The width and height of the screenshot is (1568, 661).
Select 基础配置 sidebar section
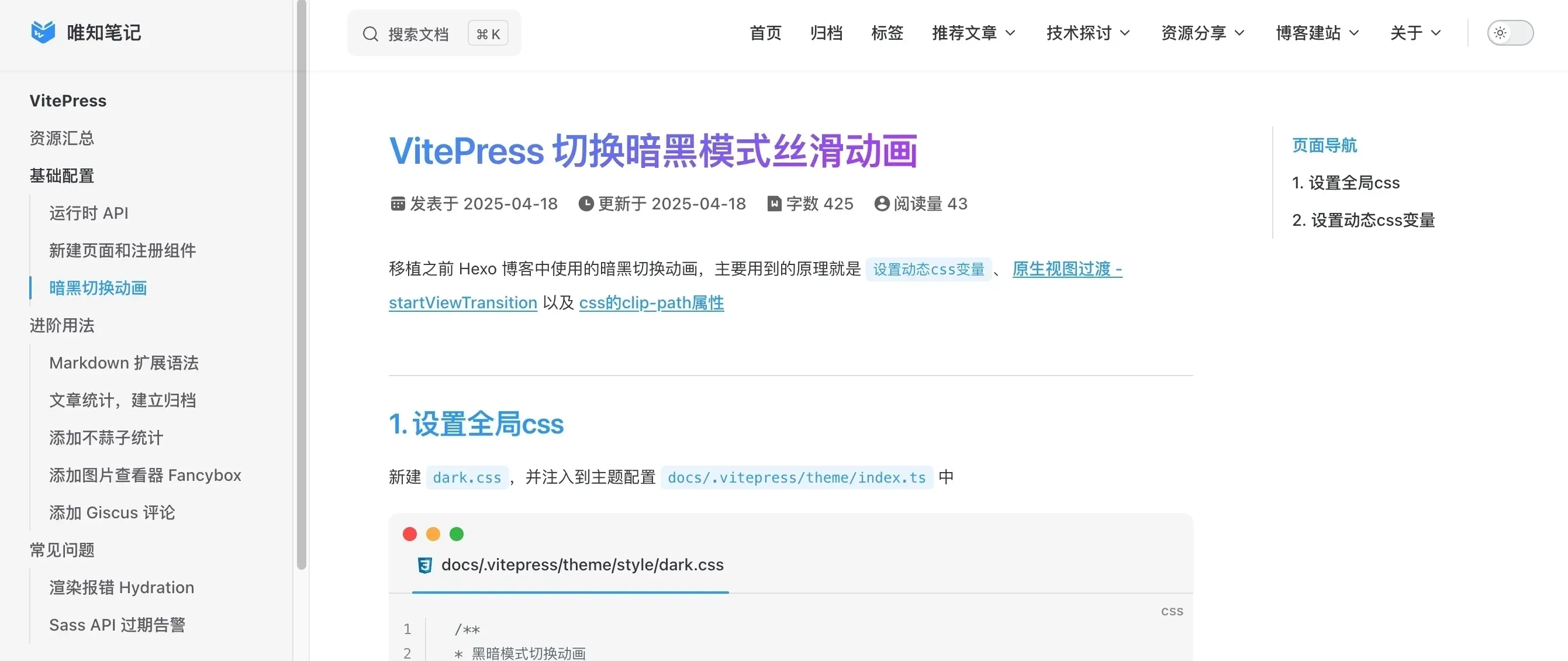[x=62, y=175]
